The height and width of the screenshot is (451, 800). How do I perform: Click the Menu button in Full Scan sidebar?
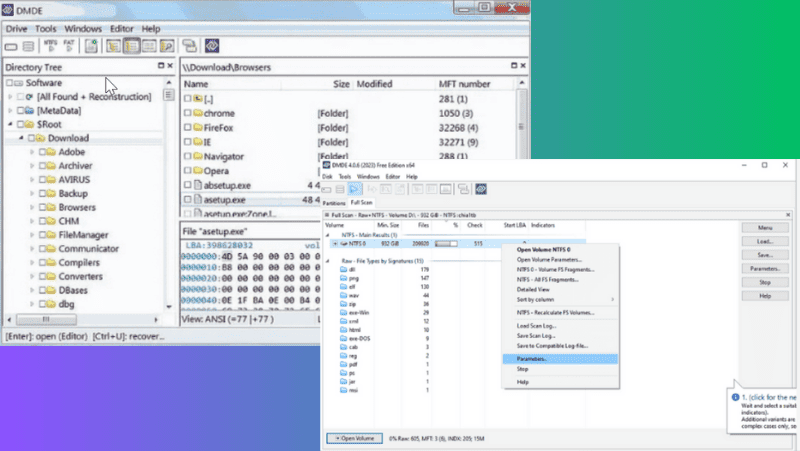click(765, 228)
